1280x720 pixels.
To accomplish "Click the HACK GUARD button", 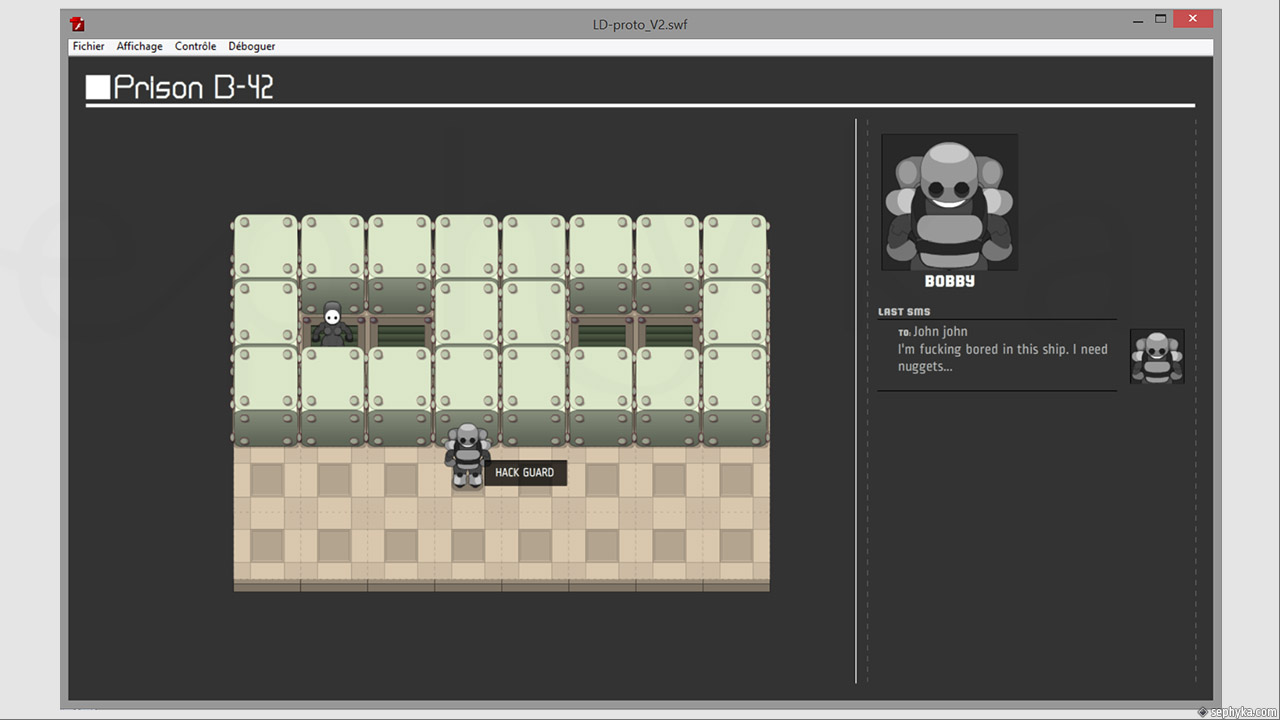I will 525,473.
